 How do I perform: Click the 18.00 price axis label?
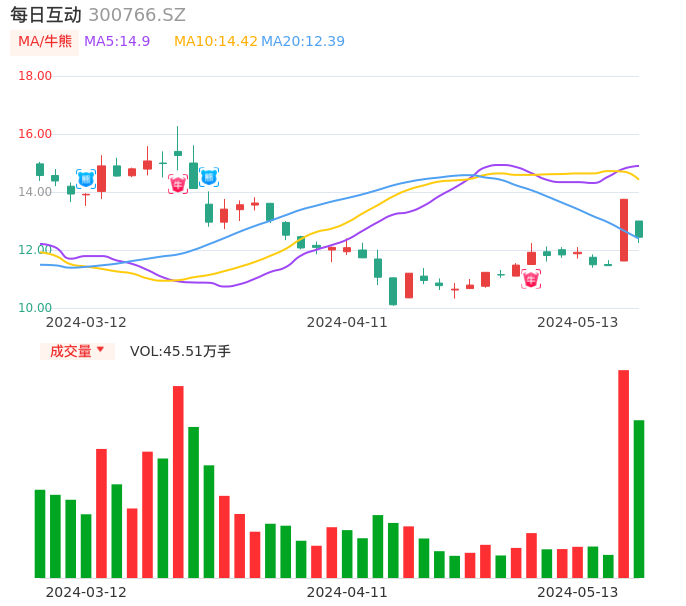tap(35, 76)
